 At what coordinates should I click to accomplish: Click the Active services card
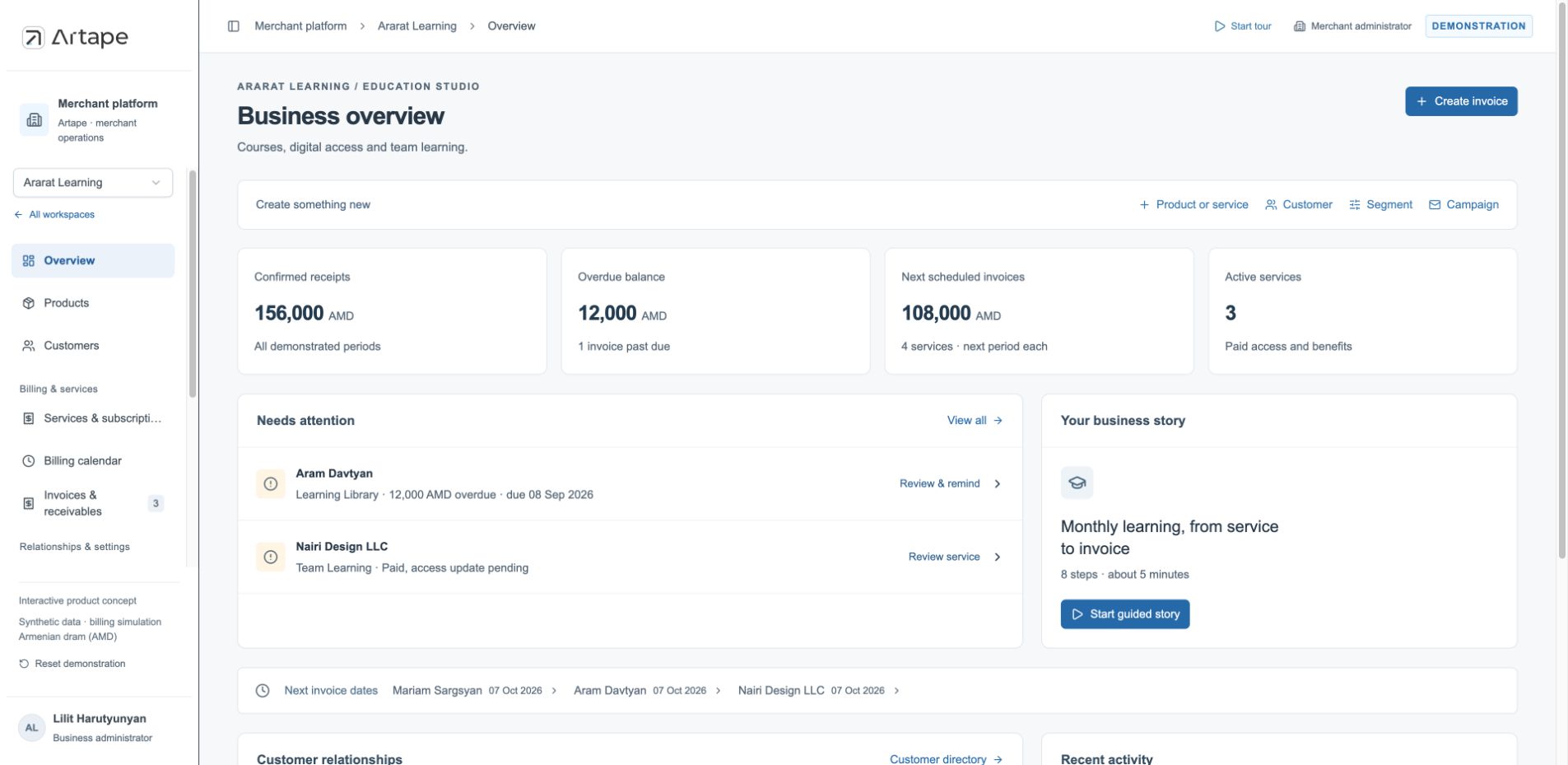point(1362,311)
